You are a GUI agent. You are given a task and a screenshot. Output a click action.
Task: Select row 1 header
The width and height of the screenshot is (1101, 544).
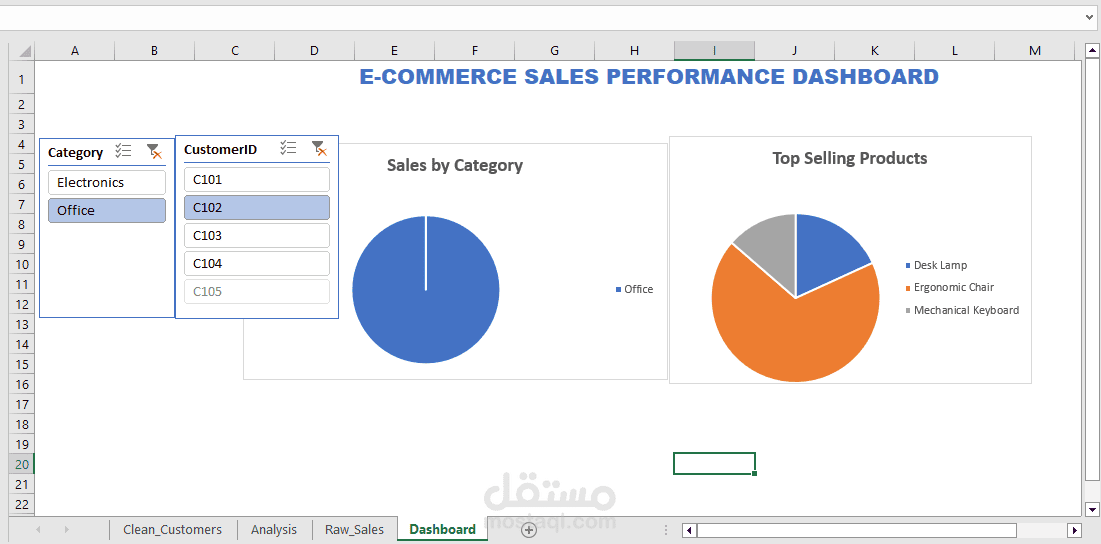(22, 79)
